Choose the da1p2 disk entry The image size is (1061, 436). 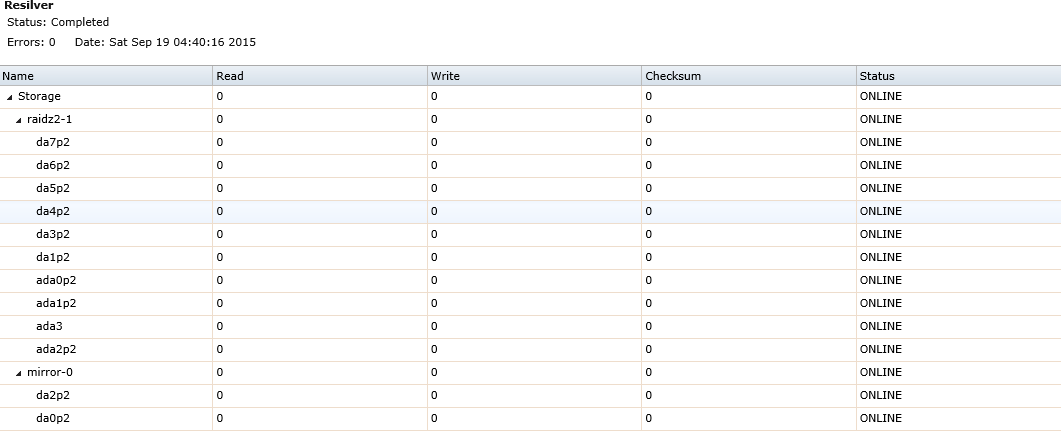pos(53,257)
